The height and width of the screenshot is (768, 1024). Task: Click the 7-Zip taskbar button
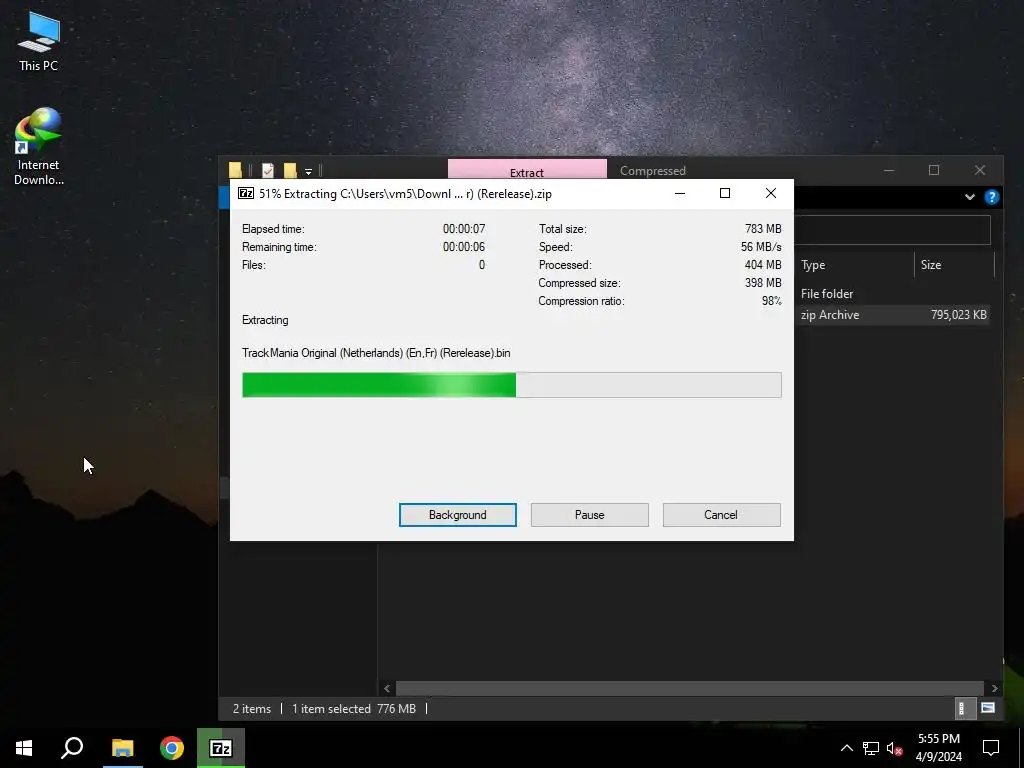221,748
